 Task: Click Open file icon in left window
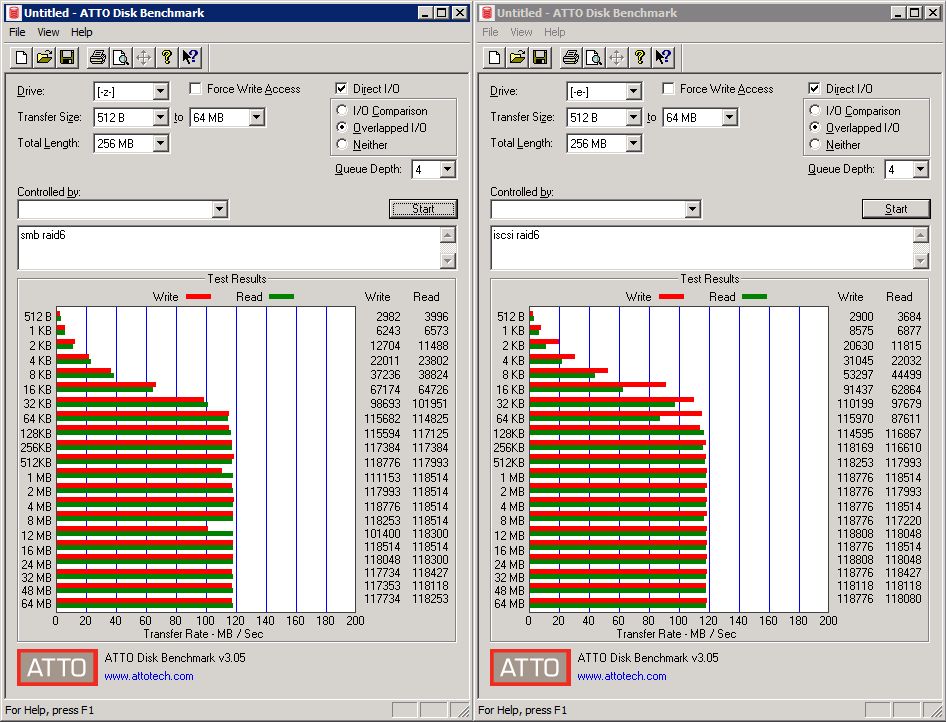click(45, 57)
